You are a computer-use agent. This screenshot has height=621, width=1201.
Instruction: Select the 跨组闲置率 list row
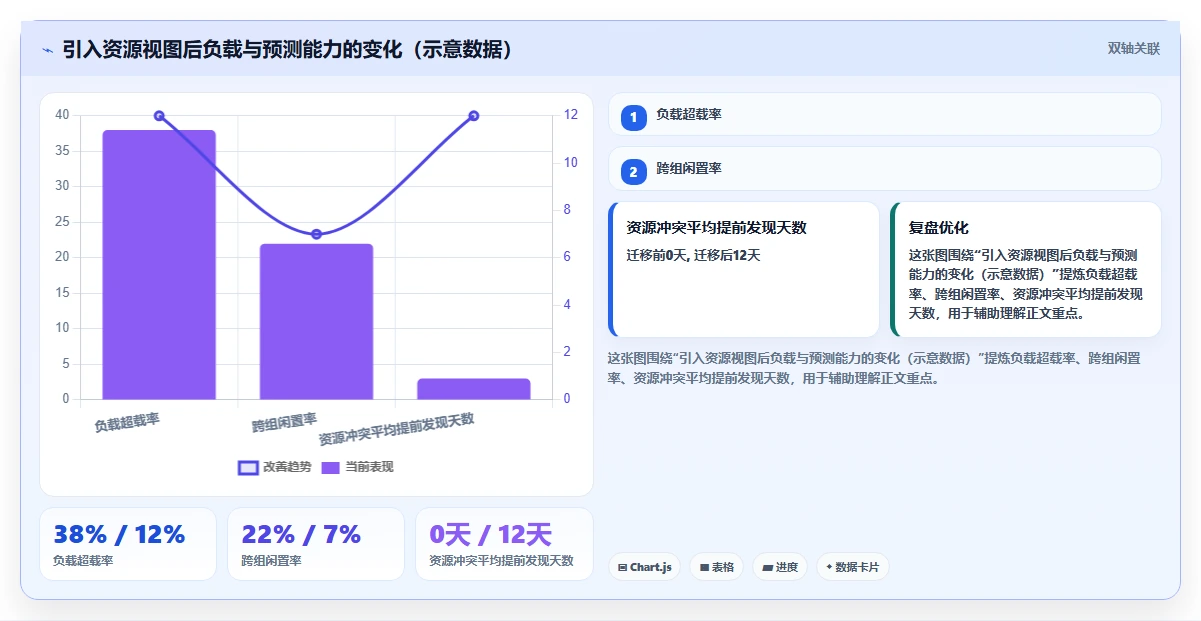point(885,168)
